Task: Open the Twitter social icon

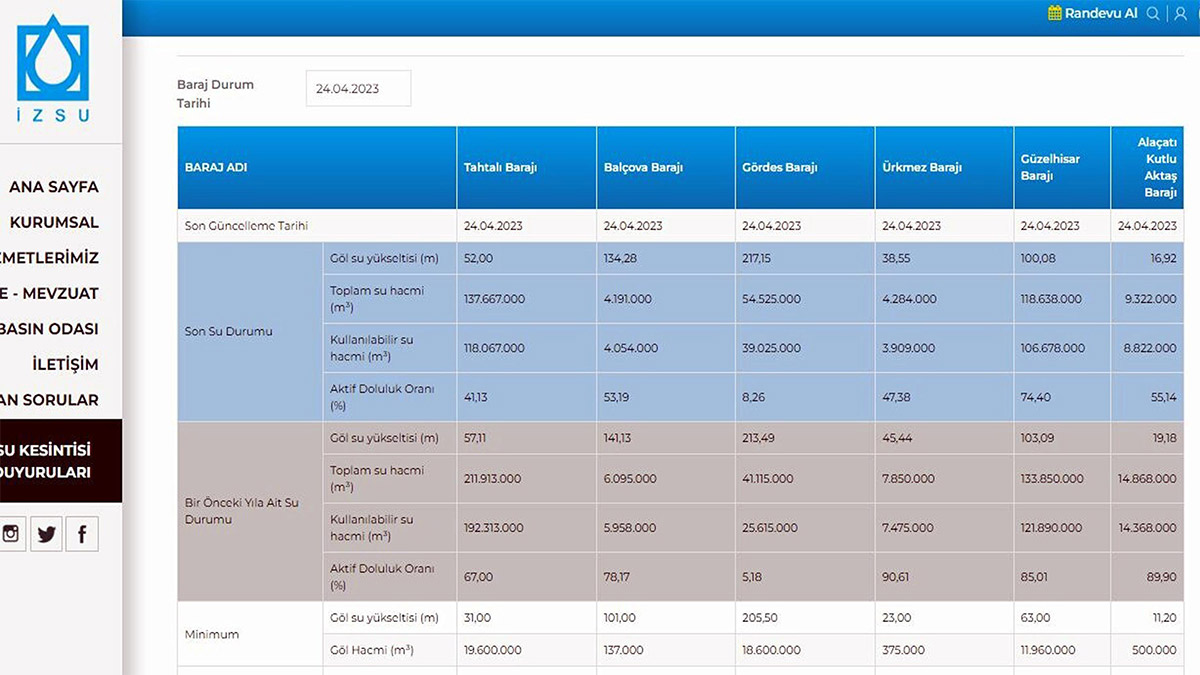Action: coord(46,534)
